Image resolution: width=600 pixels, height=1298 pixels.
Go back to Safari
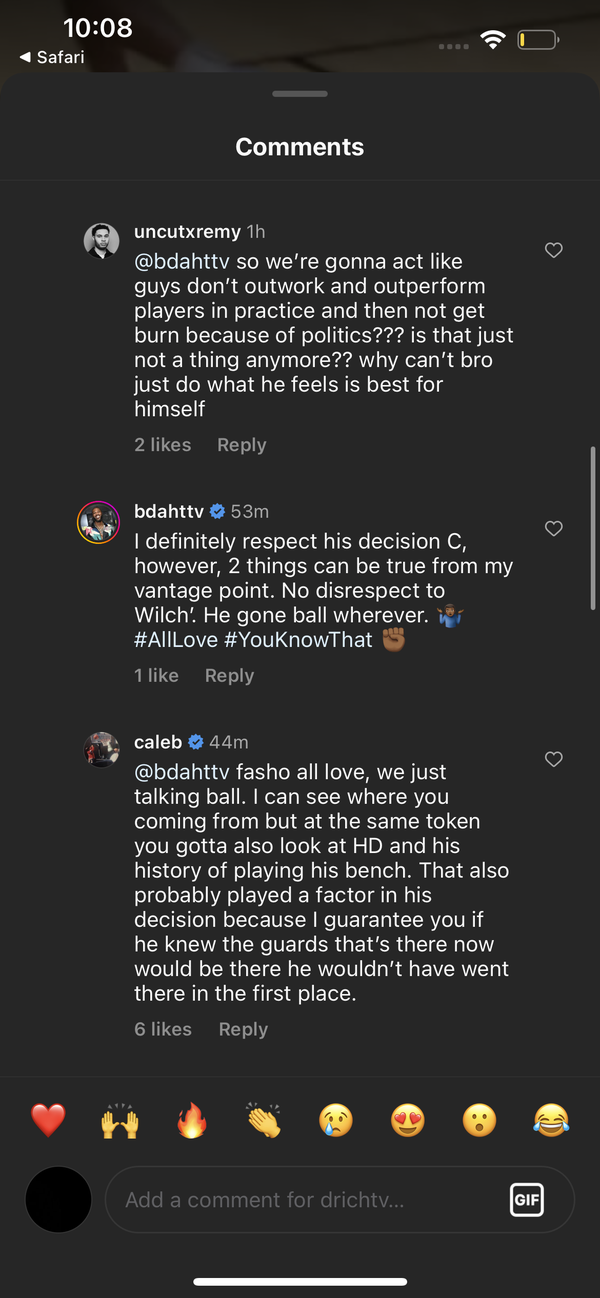[52, 58]
